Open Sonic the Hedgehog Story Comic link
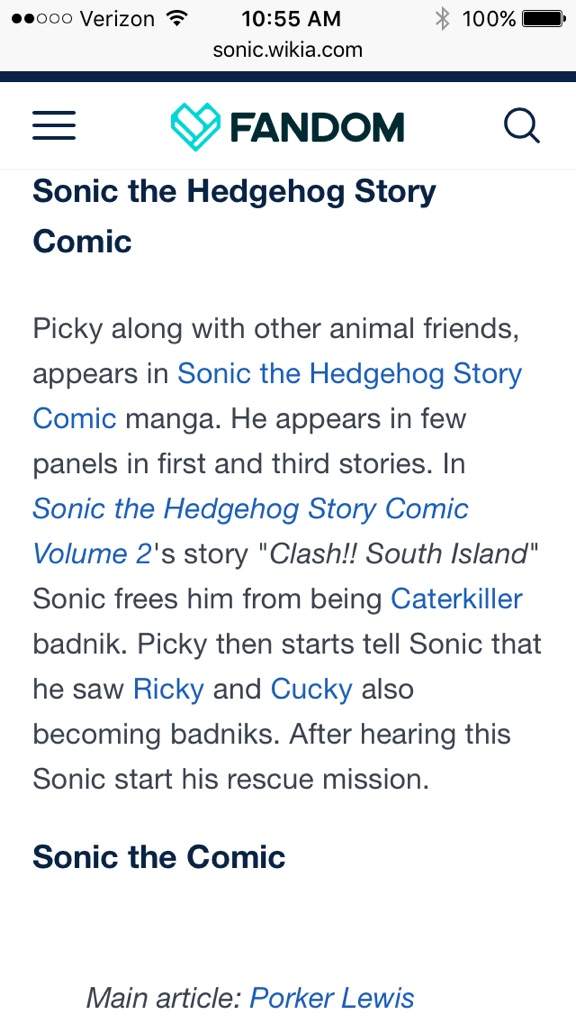 coord(278,396)
